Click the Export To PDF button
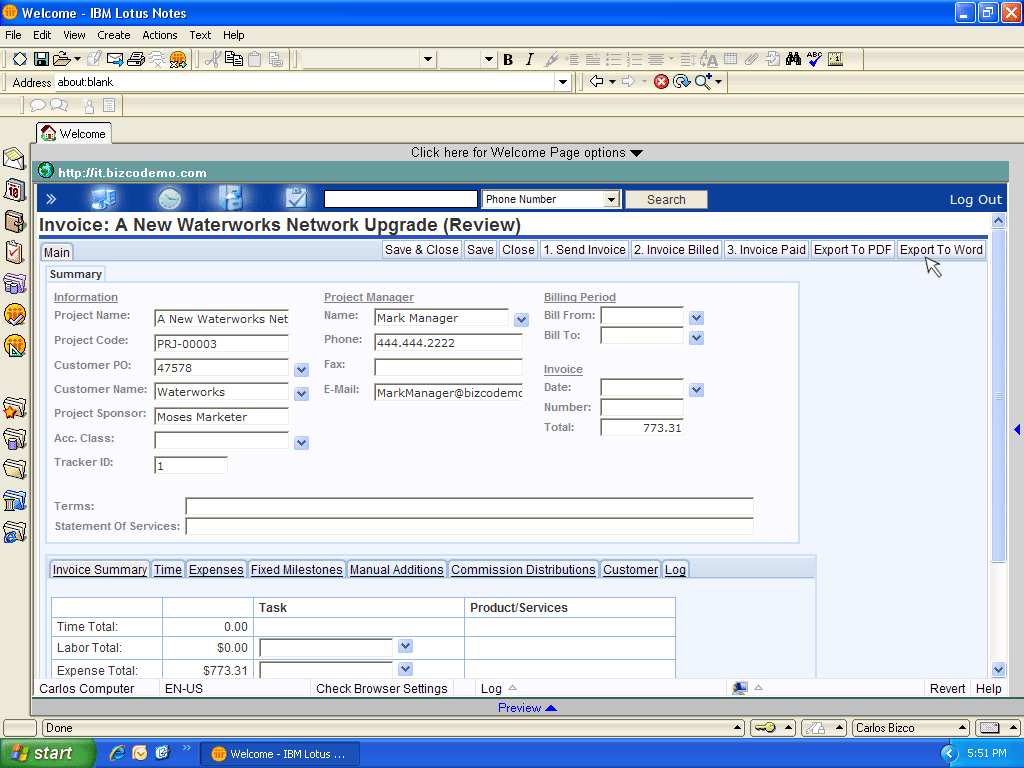This screenshot has height=768, width=1024. pyautogui.click(x=852, y=250)
